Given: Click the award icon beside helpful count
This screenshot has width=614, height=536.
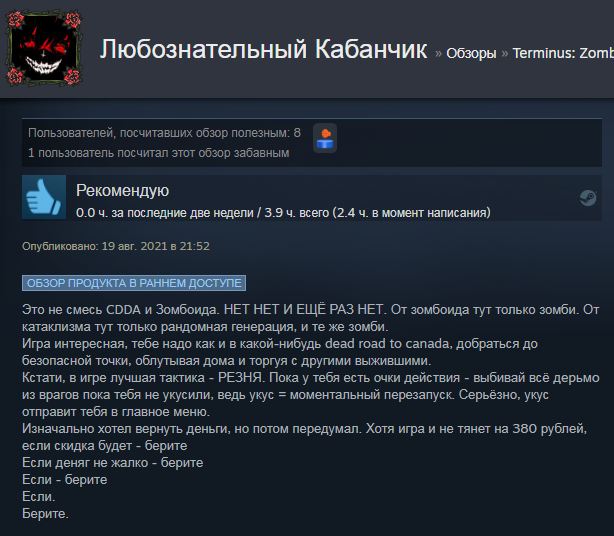Looking at the screenshot, I should tap(325, 138).
